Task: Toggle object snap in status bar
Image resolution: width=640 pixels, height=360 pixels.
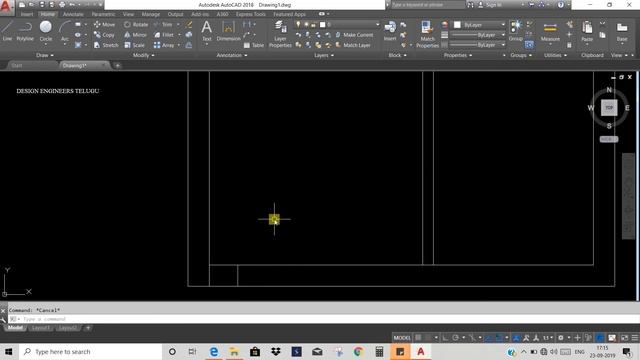Action: click(x=499, y=338)
